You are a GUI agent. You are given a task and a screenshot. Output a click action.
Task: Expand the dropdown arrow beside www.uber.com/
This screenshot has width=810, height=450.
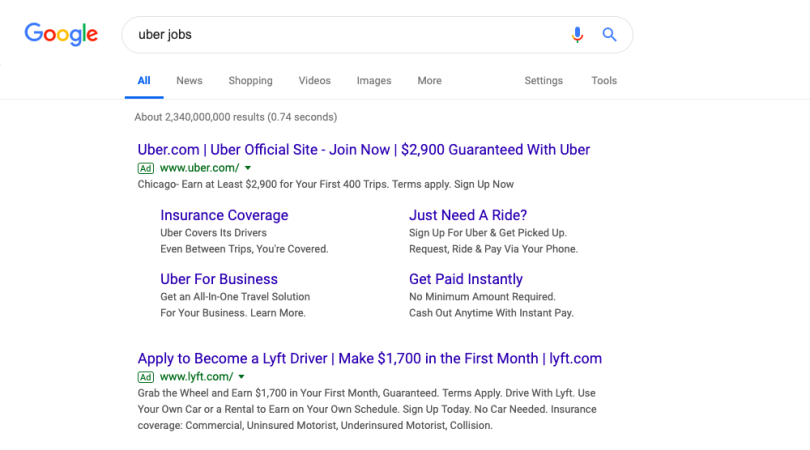[x=248, y=168]
